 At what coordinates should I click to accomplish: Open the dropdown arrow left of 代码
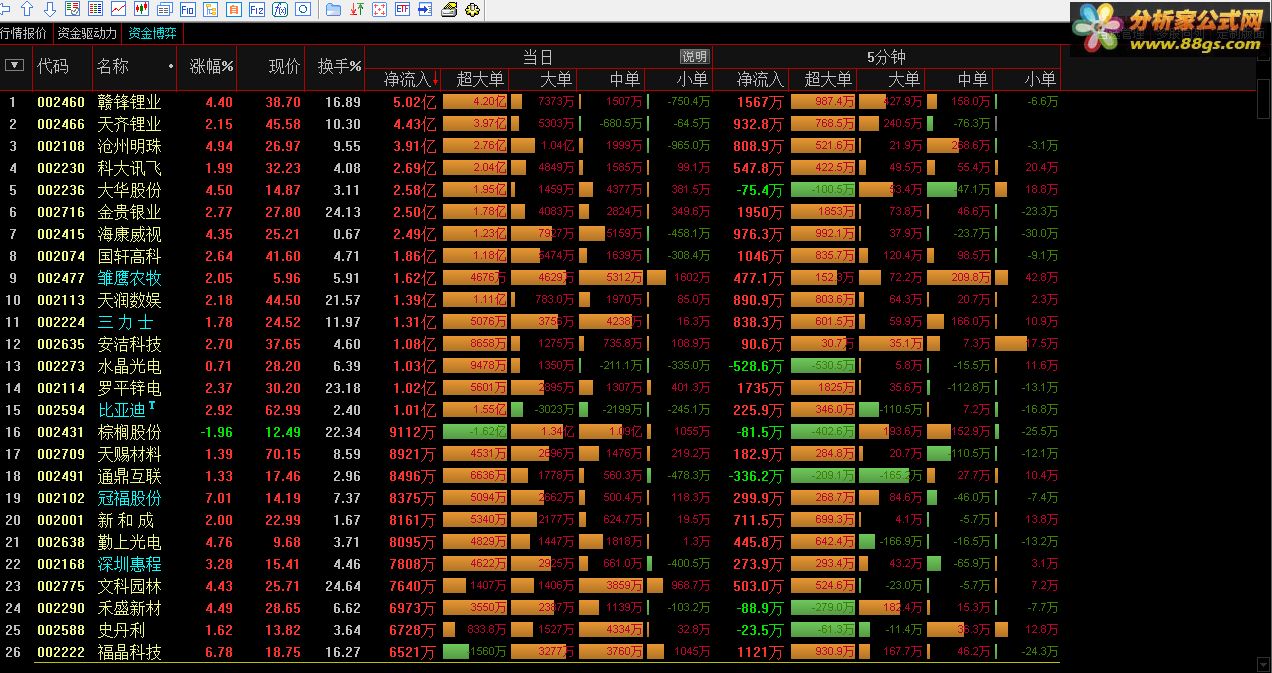pos(14,66)
